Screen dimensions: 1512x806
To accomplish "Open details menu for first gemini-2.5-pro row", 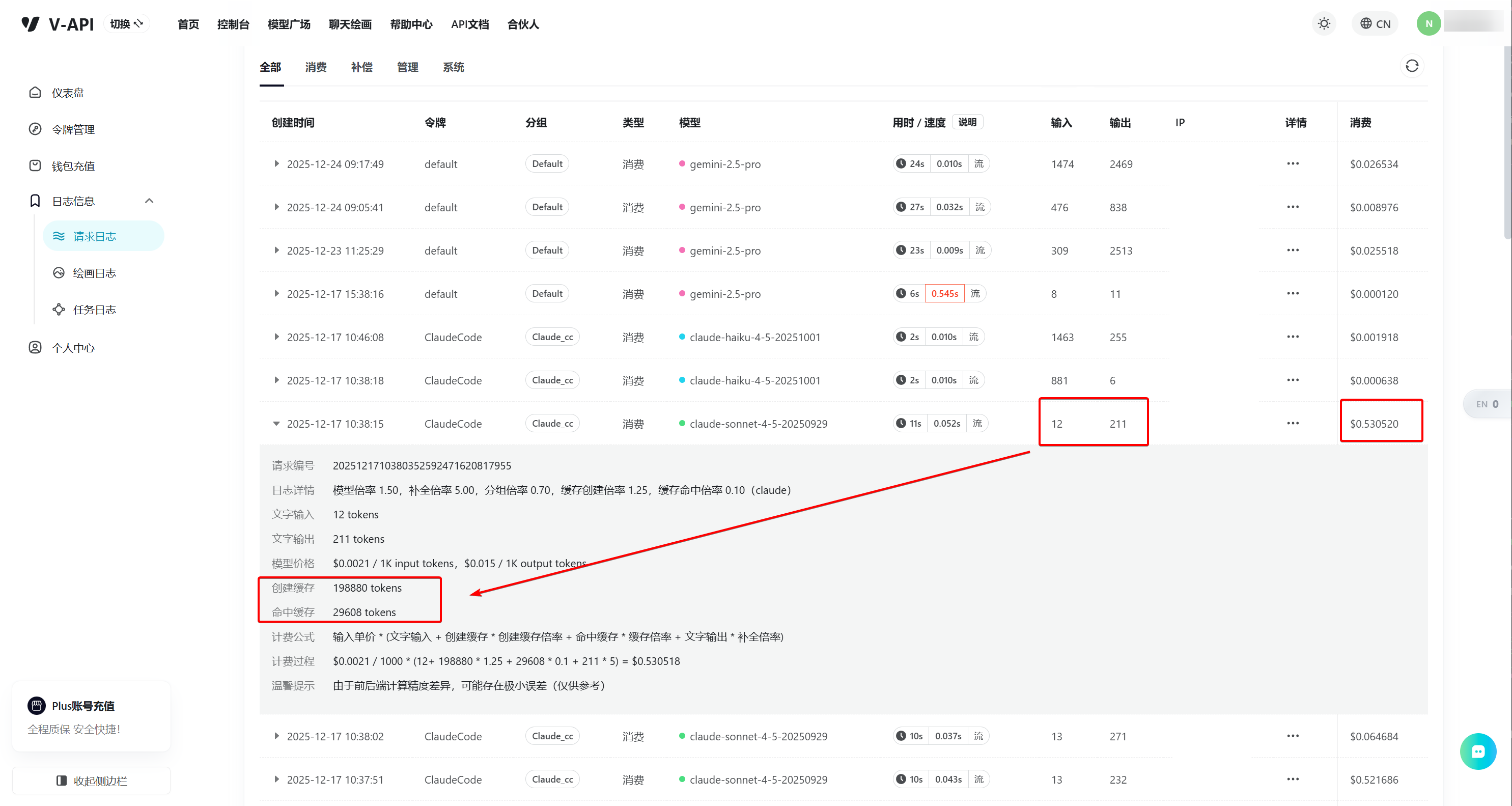I will [x=1293, y=164].
